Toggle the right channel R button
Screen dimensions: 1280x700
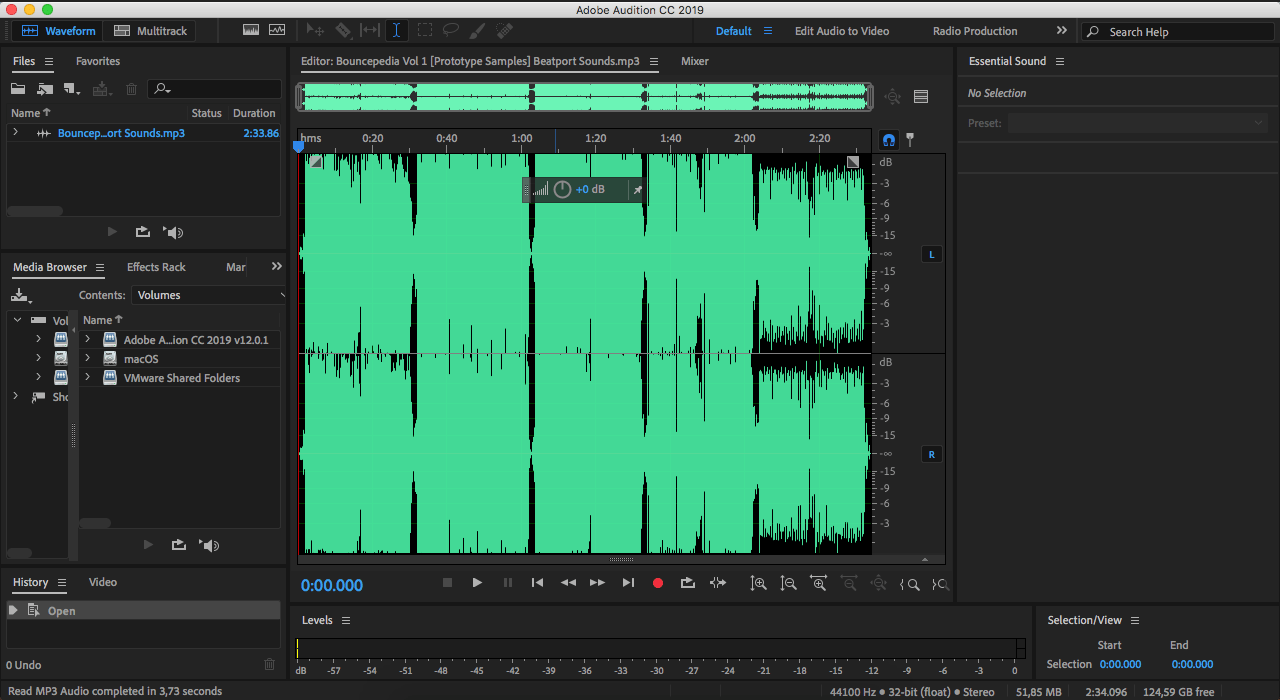(x=931, y=455)
